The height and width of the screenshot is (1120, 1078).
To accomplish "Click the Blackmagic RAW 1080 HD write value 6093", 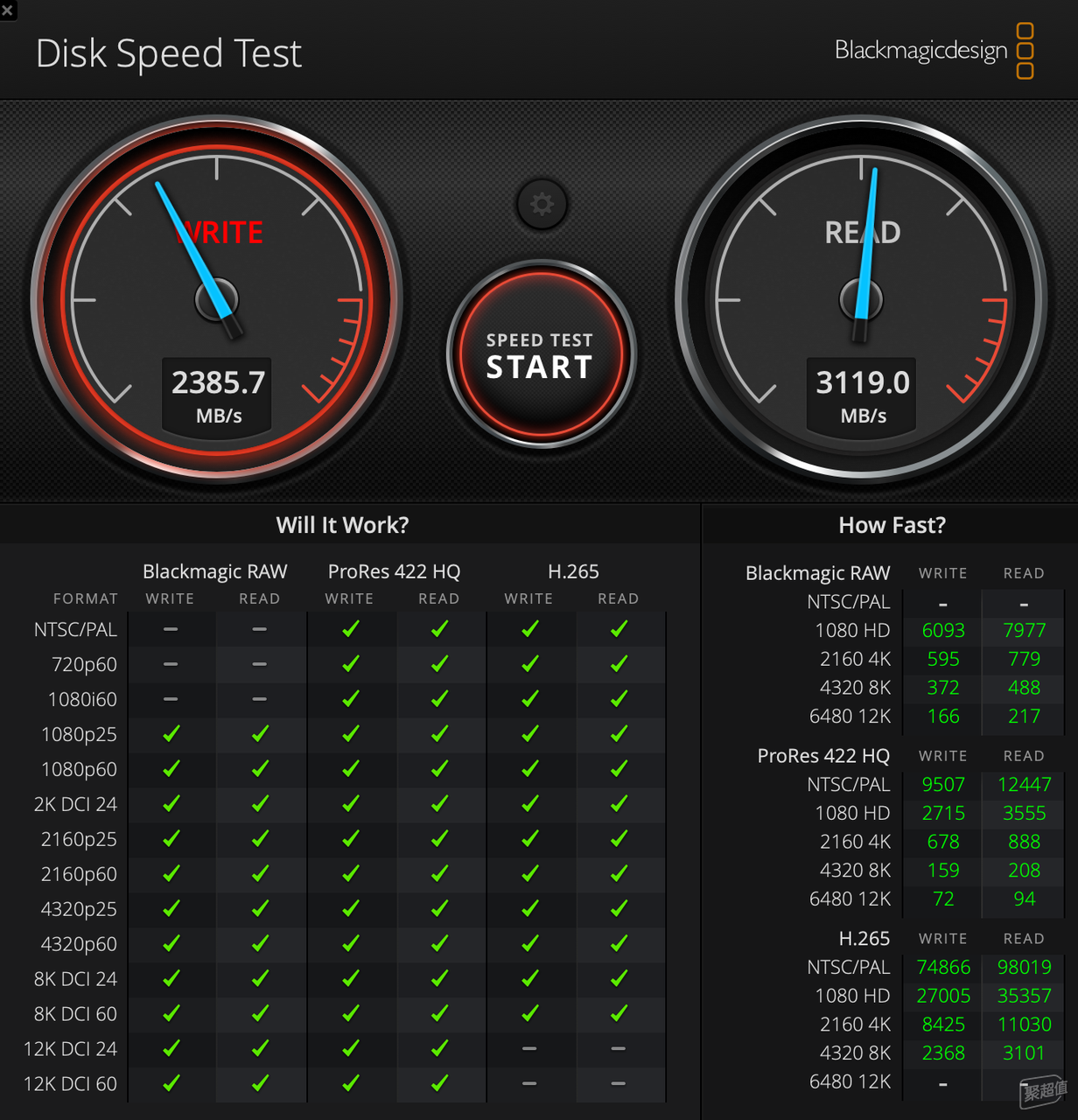I will [943, 630].
